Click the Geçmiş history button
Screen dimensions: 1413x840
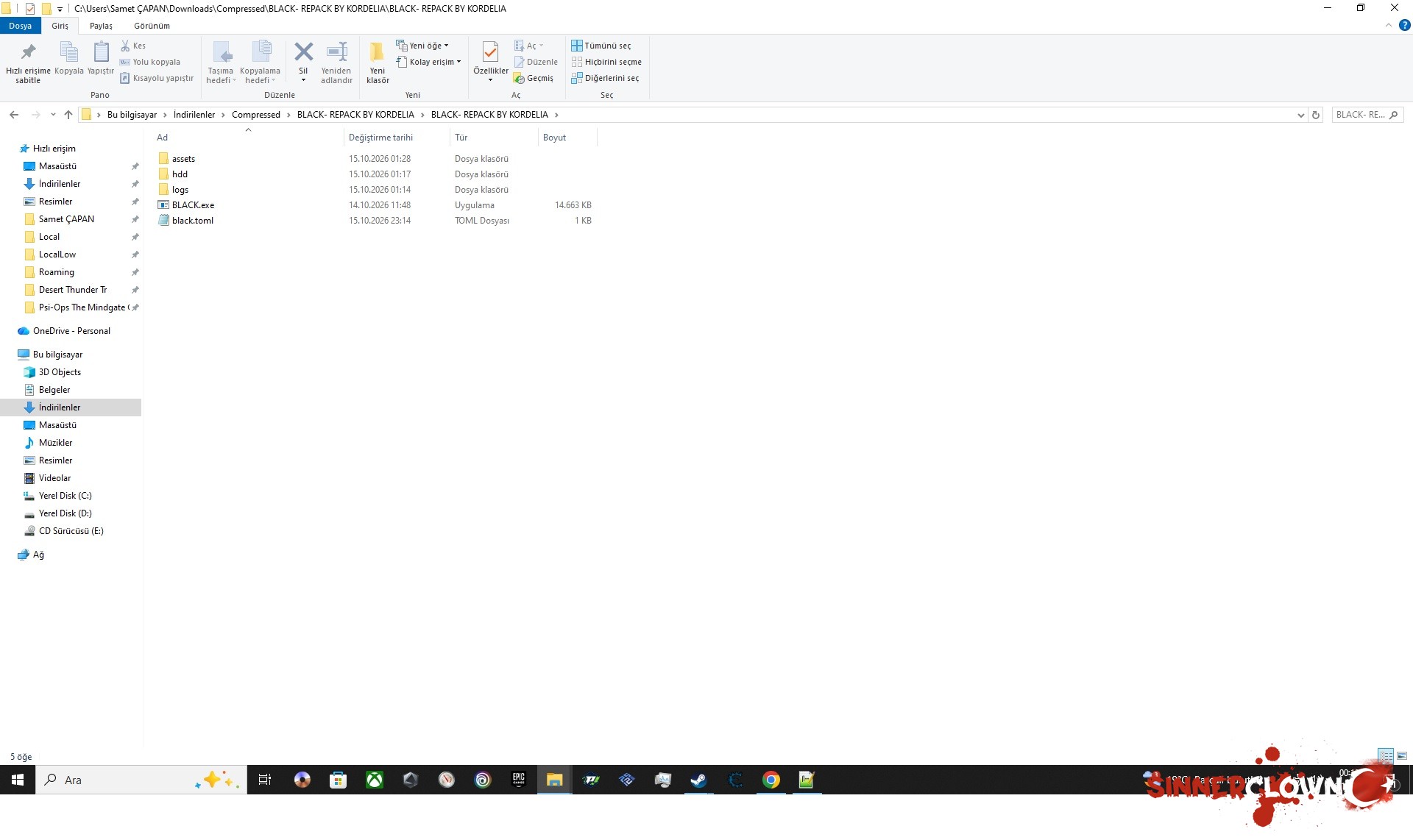pyautogui.click(x=534, y=78)
